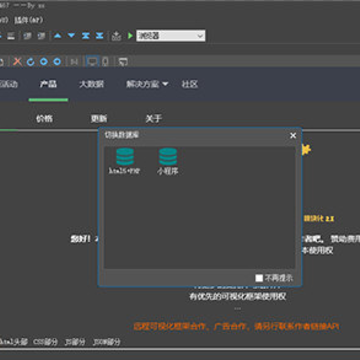Click the yellow 2.X version text
Image resolution: width=360 pixels, height=360 pixels.
319,219
